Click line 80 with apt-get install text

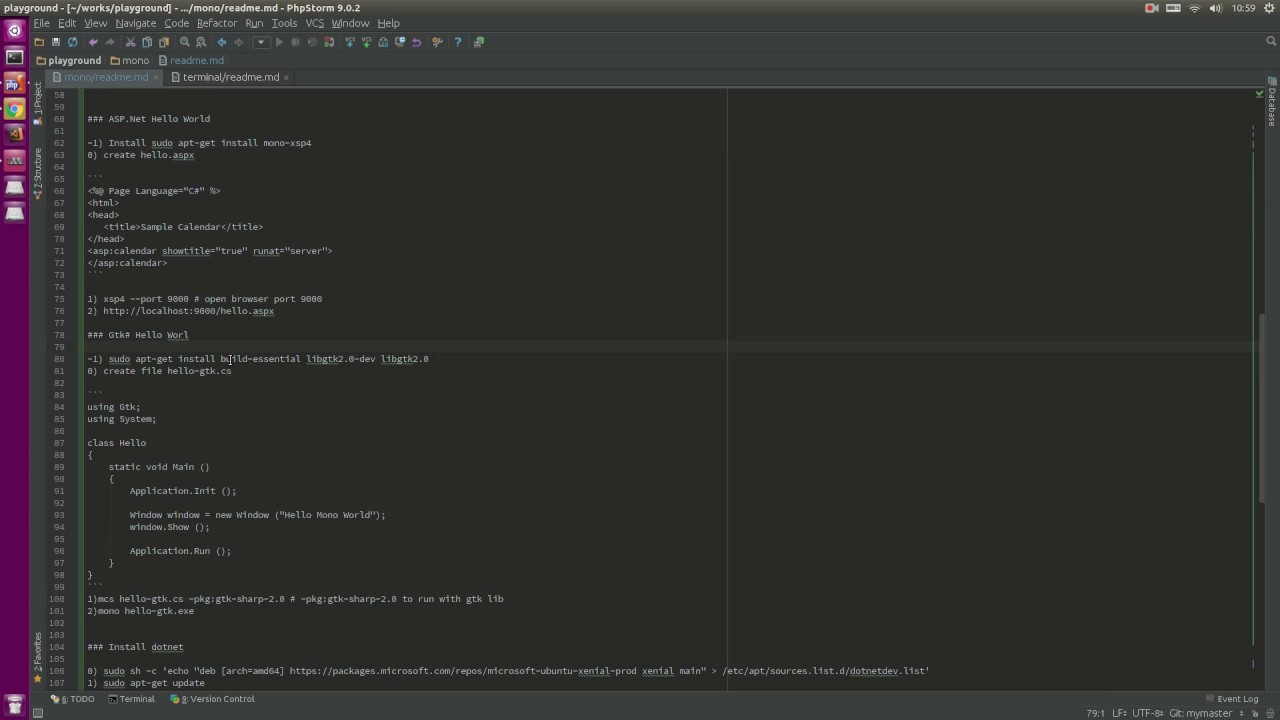click(x=257, y=359)
